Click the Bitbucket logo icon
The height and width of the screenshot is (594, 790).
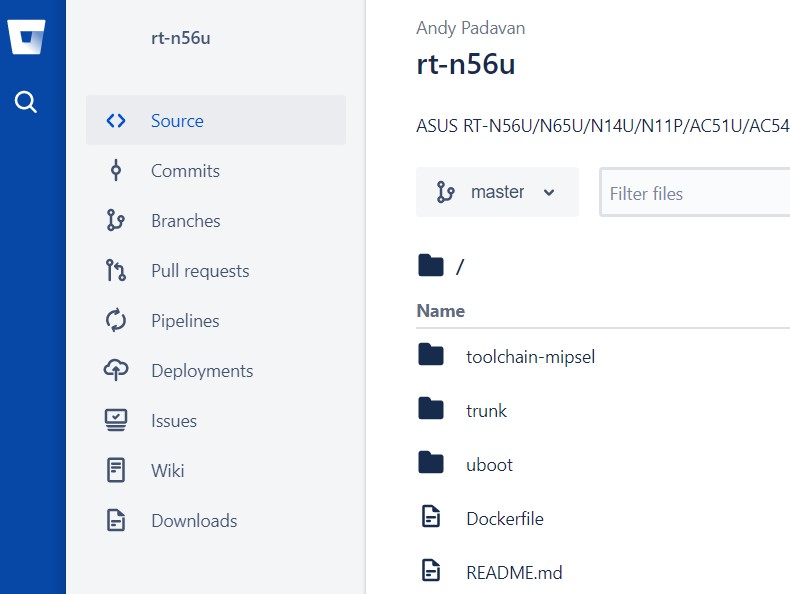[26, 37]
